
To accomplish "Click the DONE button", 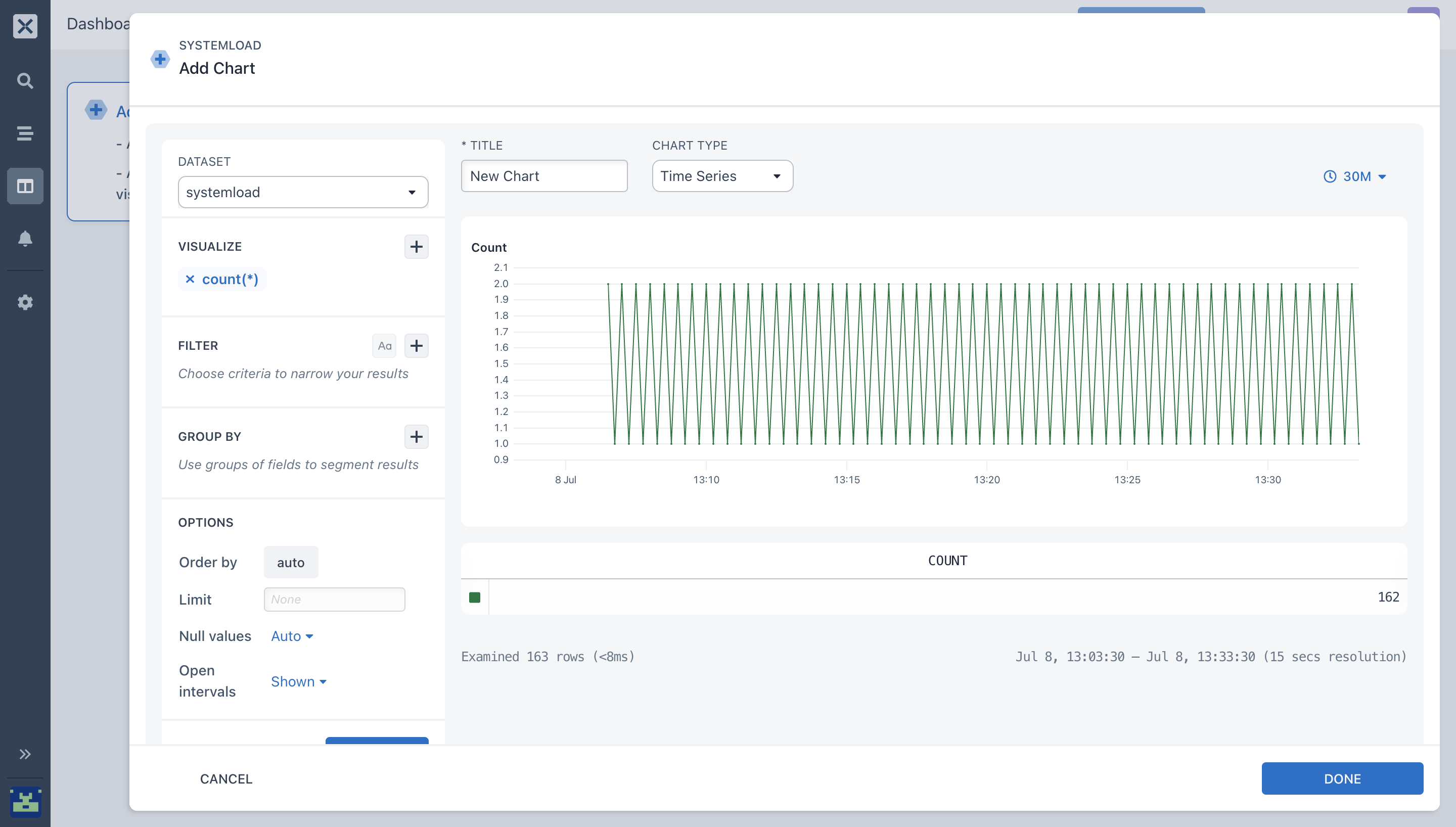I will click(x=1342, y=778).
